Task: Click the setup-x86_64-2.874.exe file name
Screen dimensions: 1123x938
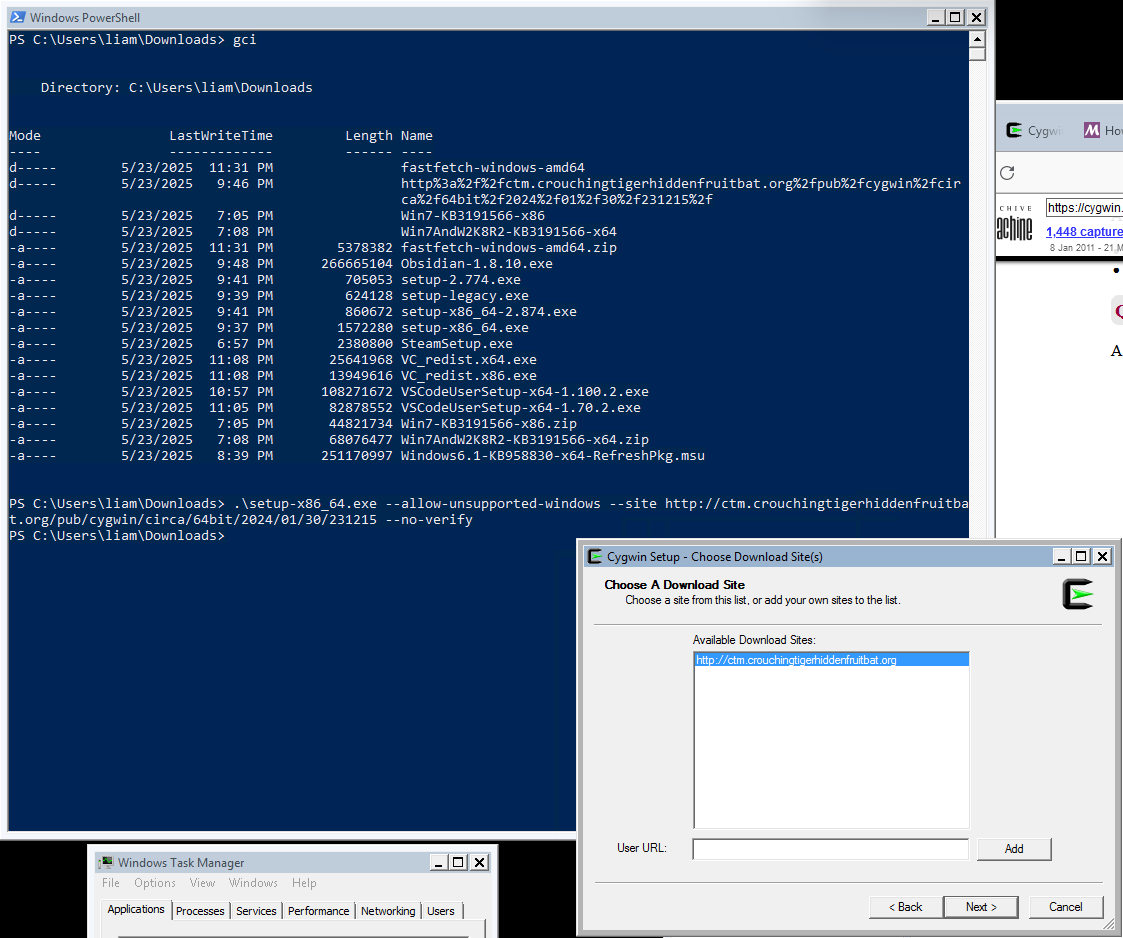Action: coord(489,311)
